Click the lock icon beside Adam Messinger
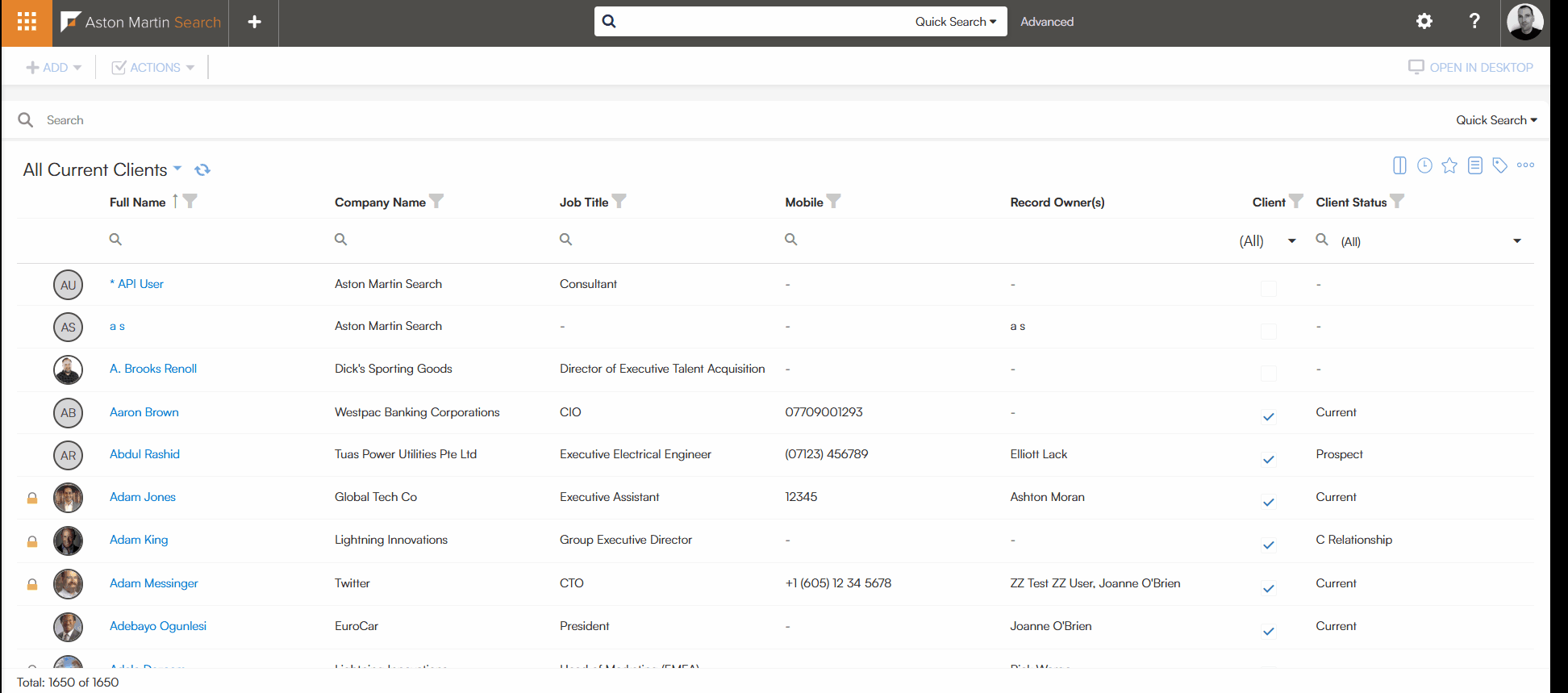1568x693 pixels. (32, 584)
